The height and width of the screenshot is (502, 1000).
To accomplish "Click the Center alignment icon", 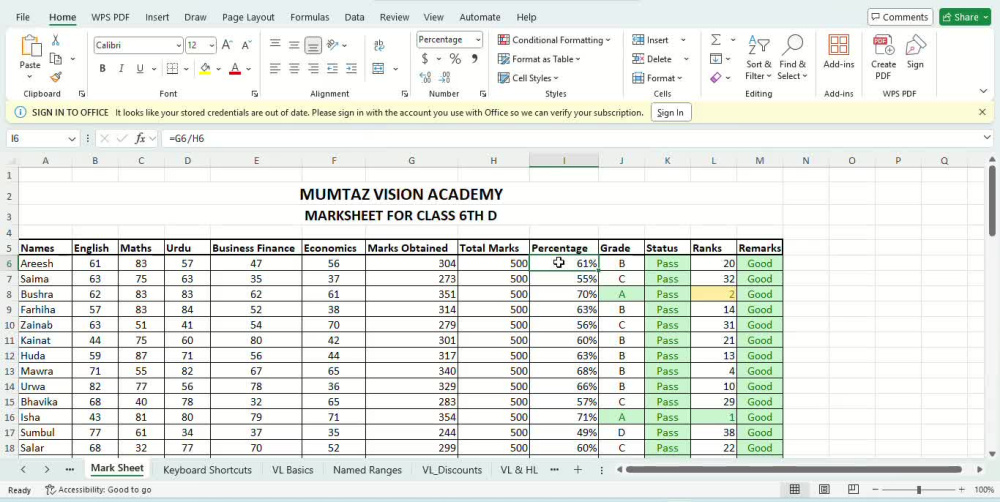I will pyautogui.click(x=294, y=68).
